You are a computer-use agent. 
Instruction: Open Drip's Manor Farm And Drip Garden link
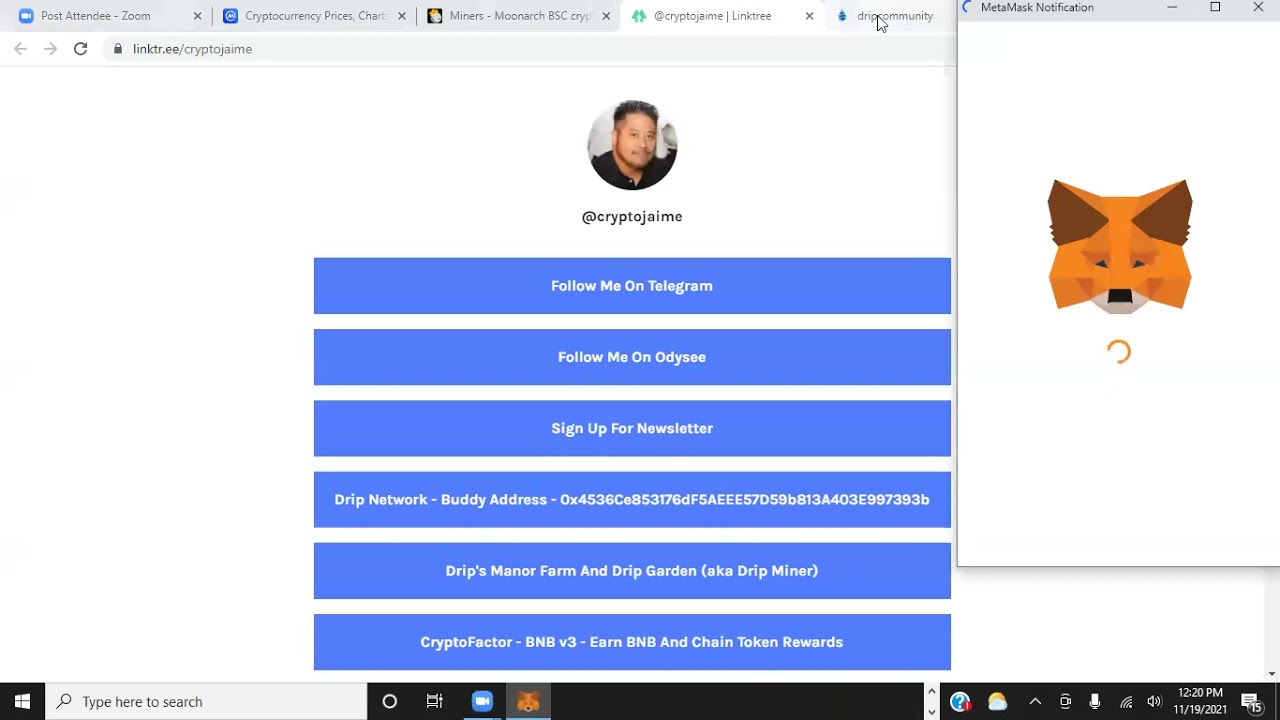(632, 571)
